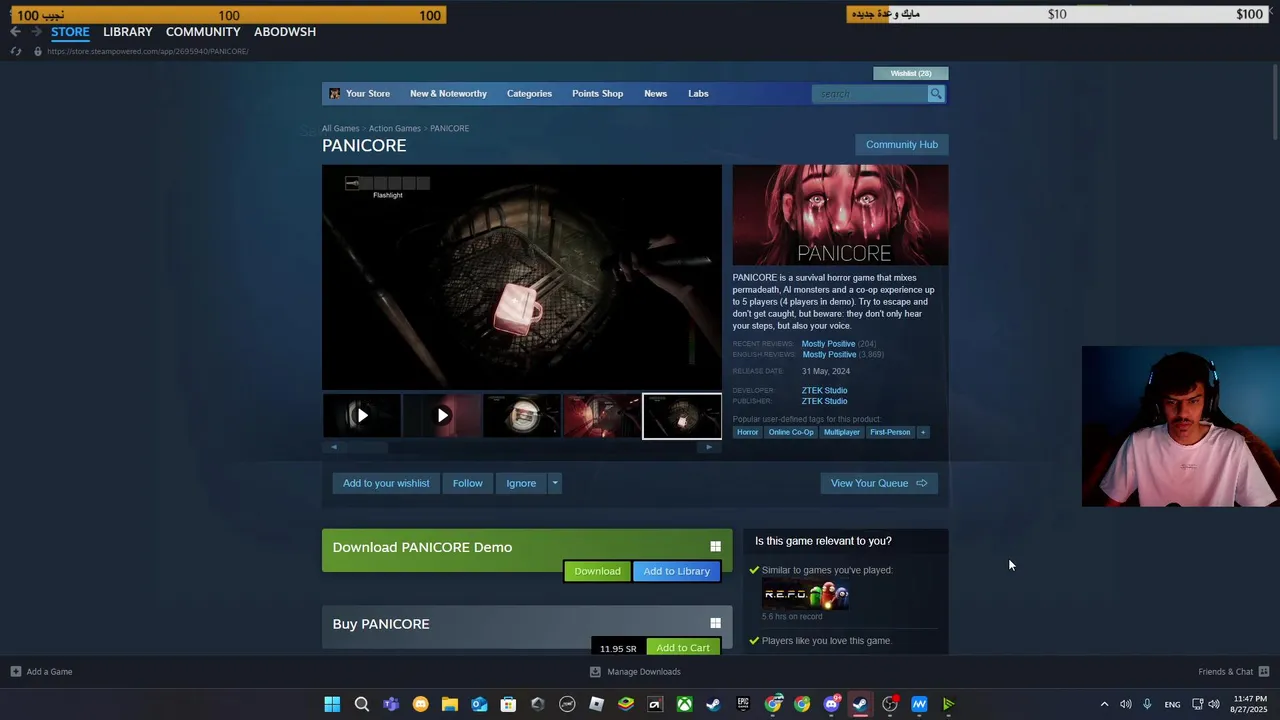Open Roblox from taskbar
The image size is (1280, 720).
[x=596, y=704]
